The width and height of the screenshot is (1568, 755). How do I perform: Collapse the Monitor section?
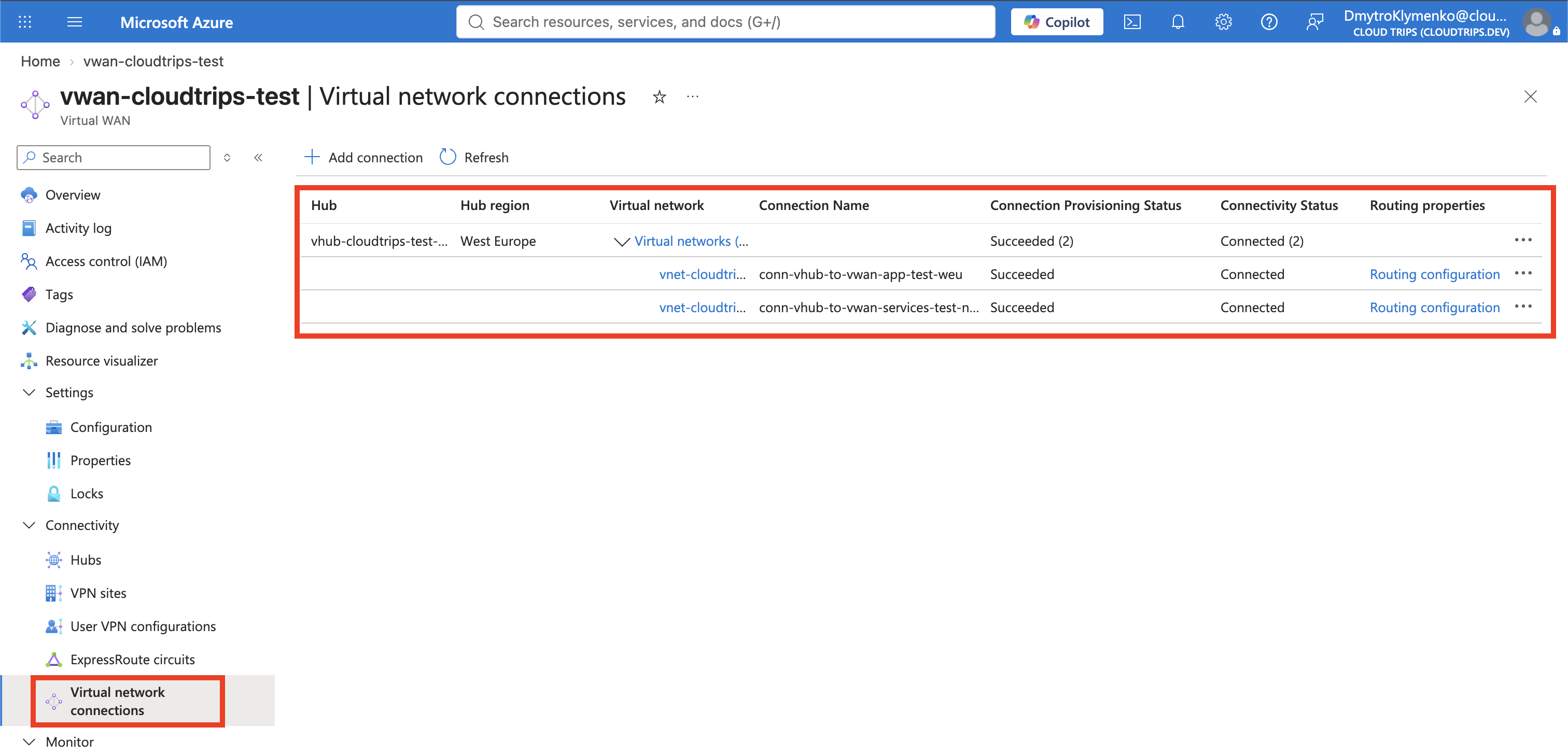(29, 742)
